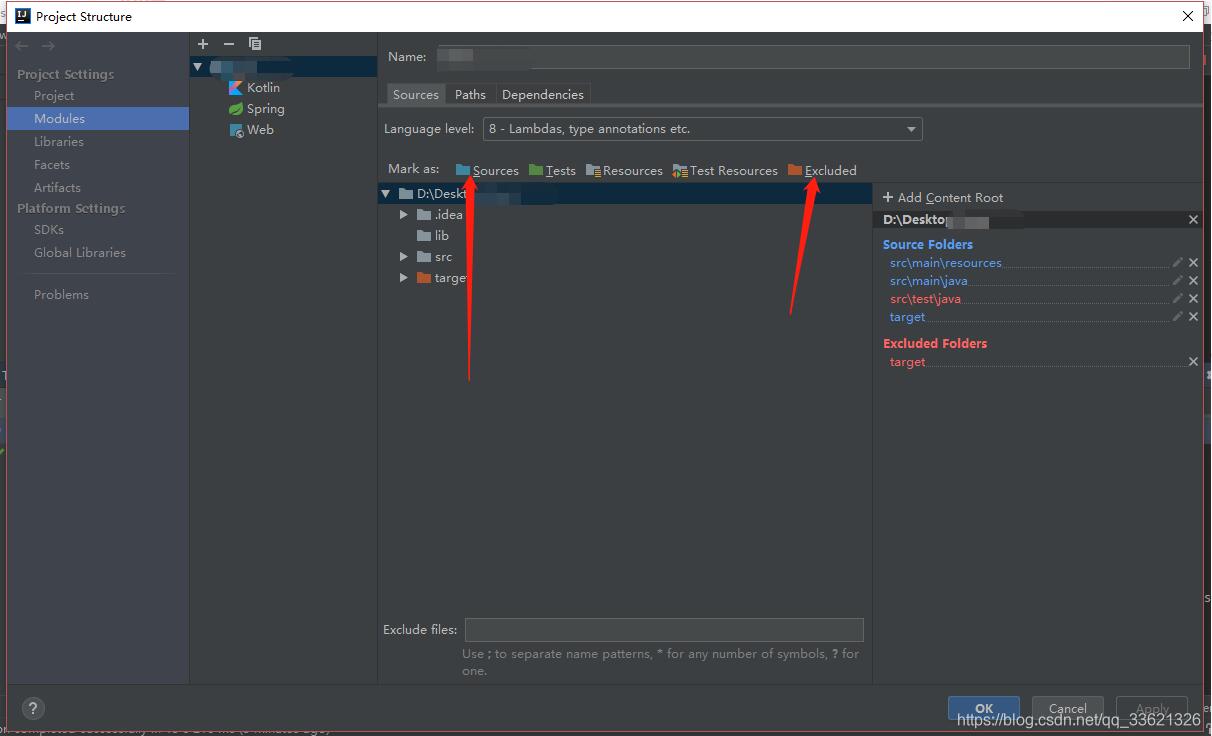Mark folder as Test Resources
The image size is (1212, 736).
(725, 171)
